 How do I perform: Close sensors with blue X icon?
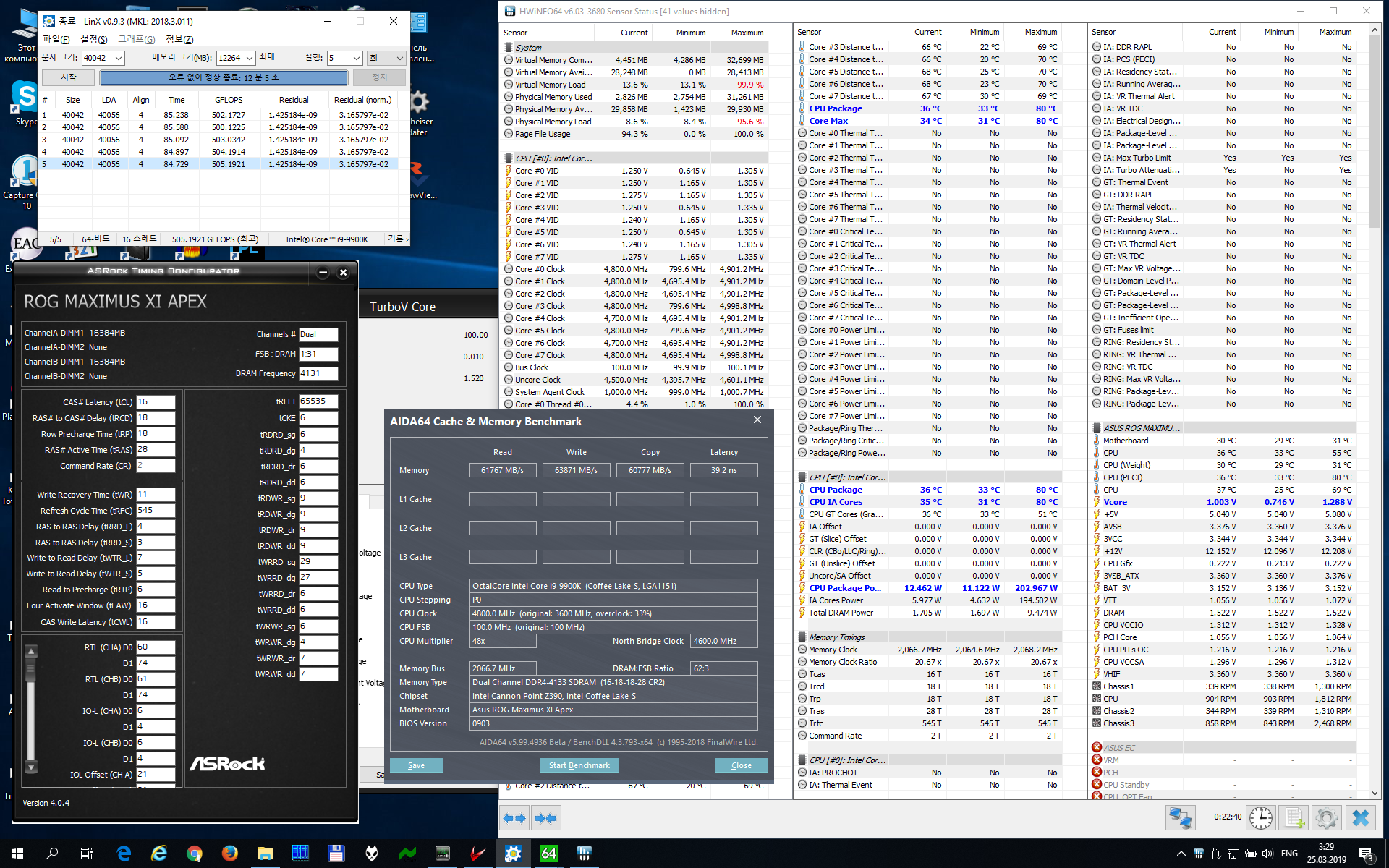click(x=1360, y=818)
